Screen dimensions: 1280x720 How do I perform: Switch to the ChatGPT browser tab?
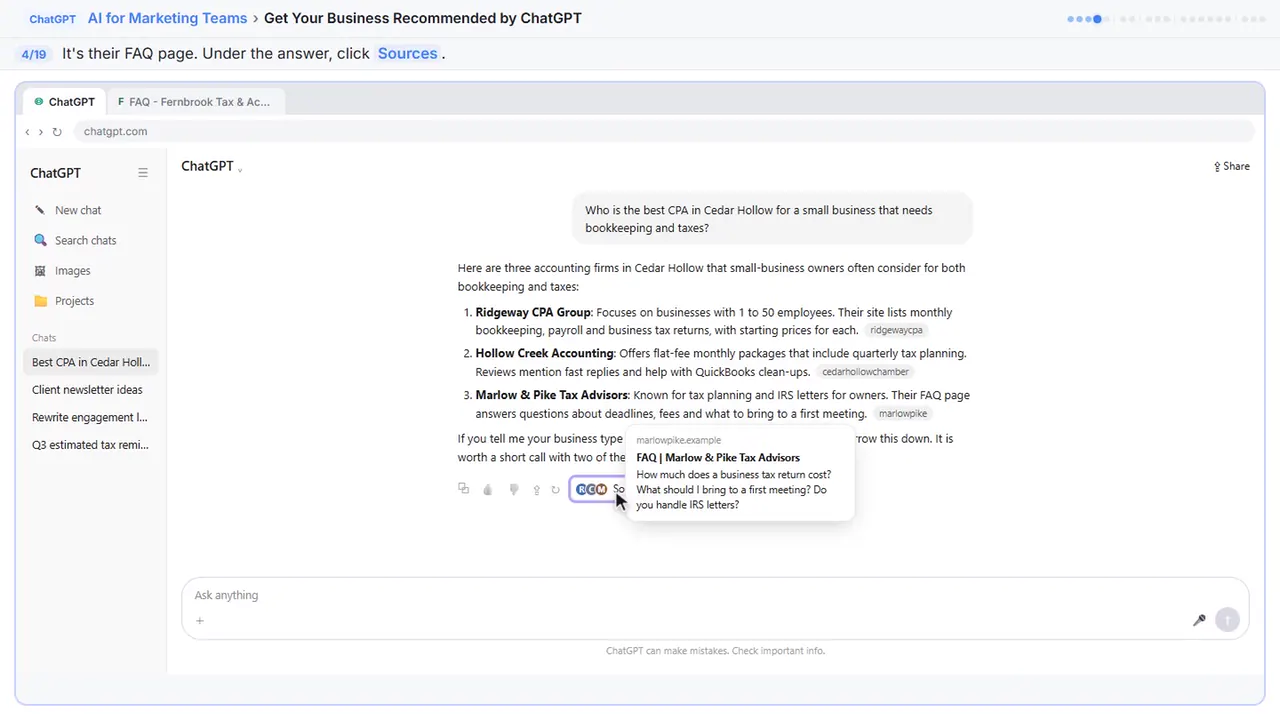[65, 102]
